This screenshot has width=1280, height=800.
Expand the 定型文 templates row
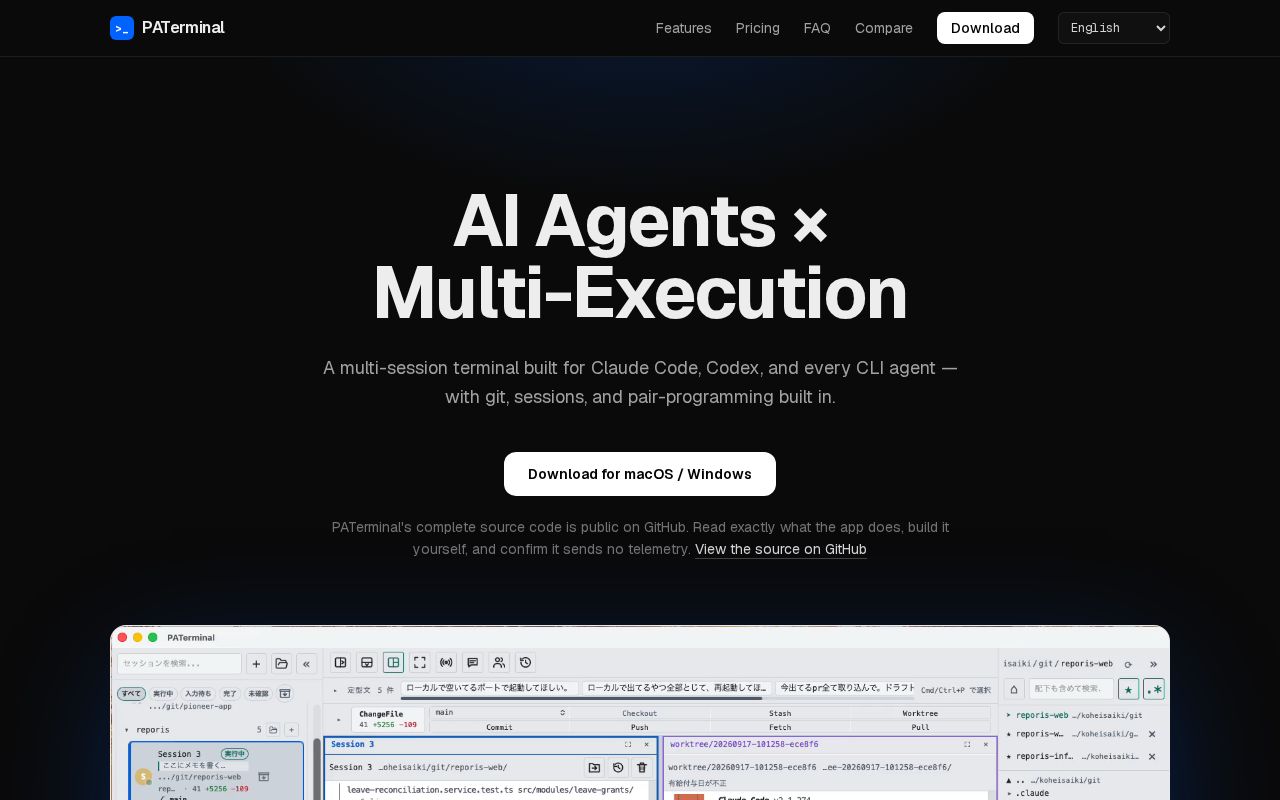point(336,690)
